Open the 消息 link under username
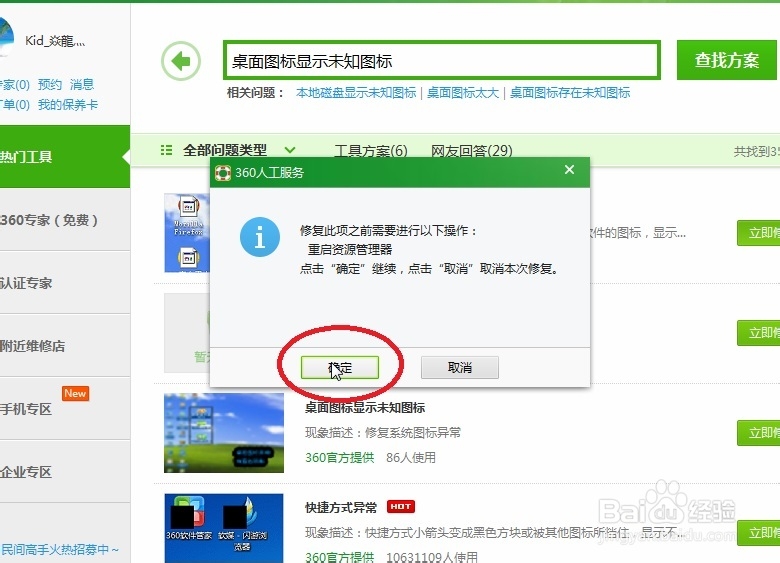Image resolution: width=780 pixels, height=563 pixels. click(82, 85)
